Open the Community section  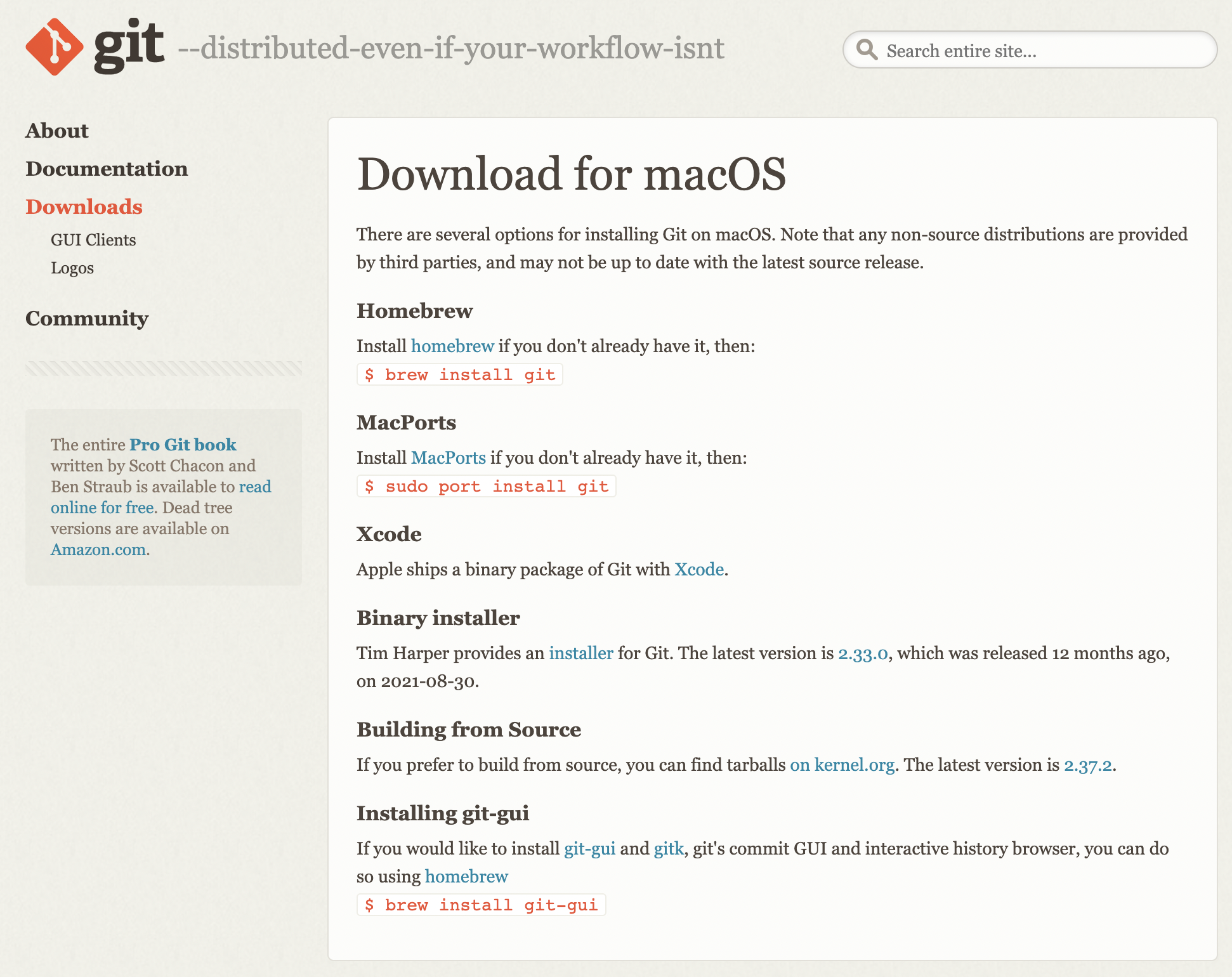point(87,318)
